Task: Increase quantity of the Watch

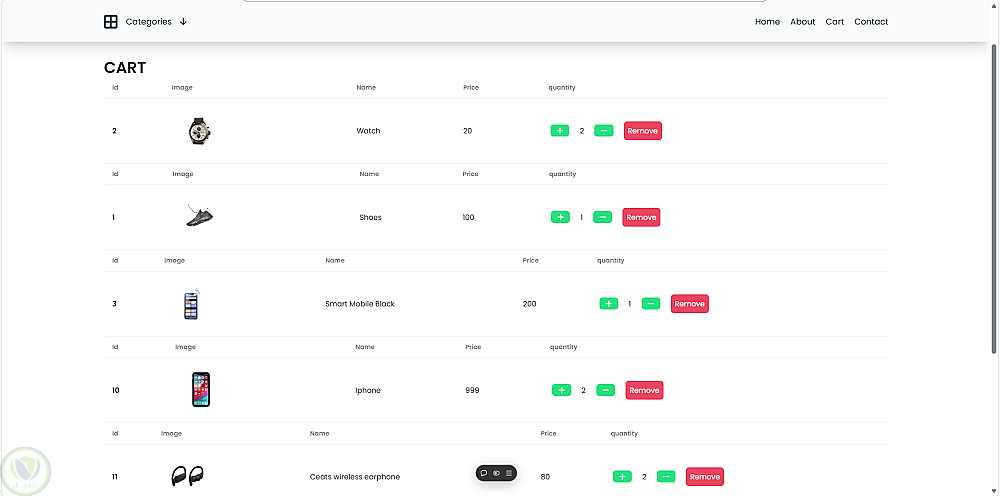Action: pyautogui.click(x=560, y=131)
